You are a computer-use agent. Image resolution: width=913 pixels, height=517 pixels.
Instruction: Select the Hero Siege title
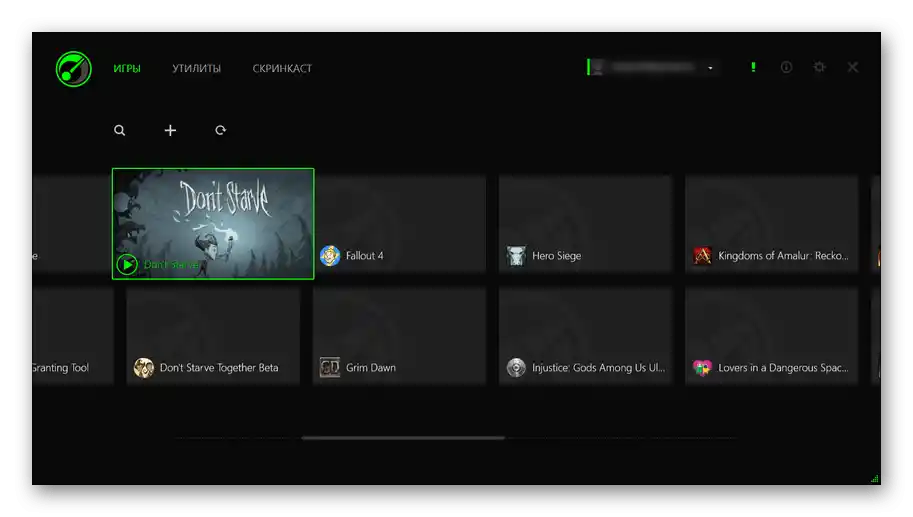tap(556, 256)
